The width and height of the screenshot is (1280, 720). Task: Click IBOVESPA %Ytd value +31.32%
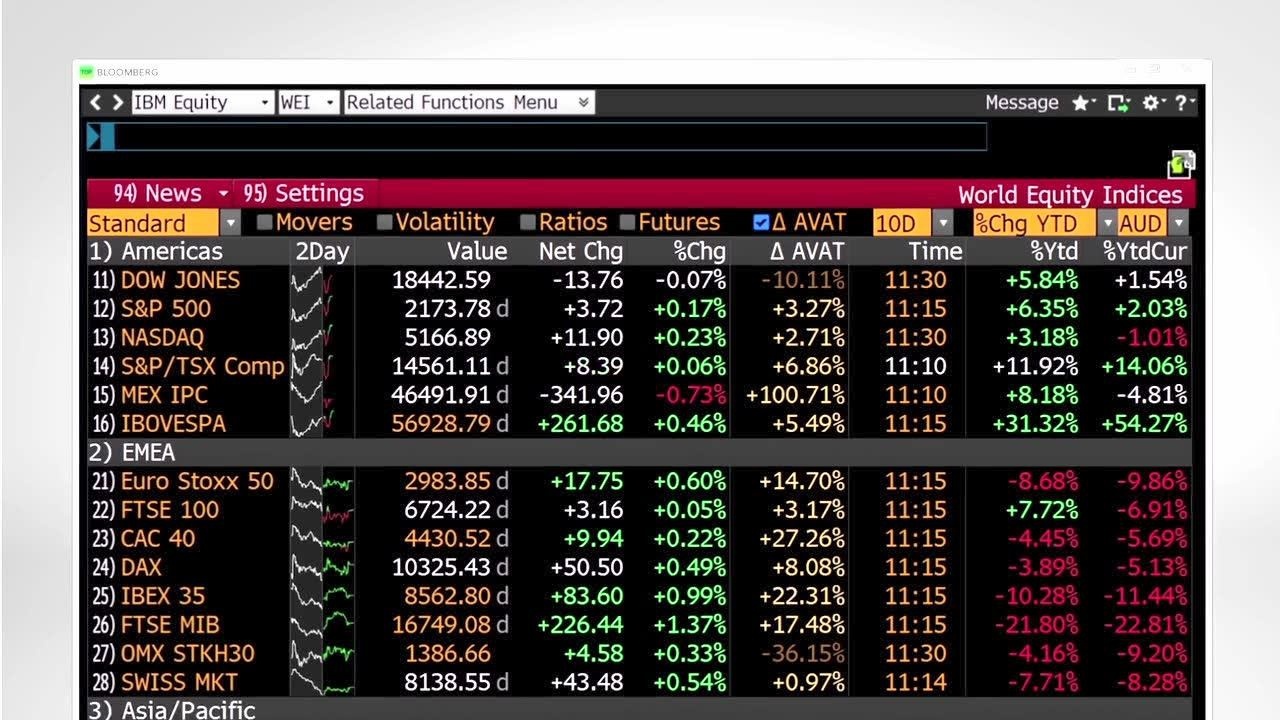[1035, 424]
